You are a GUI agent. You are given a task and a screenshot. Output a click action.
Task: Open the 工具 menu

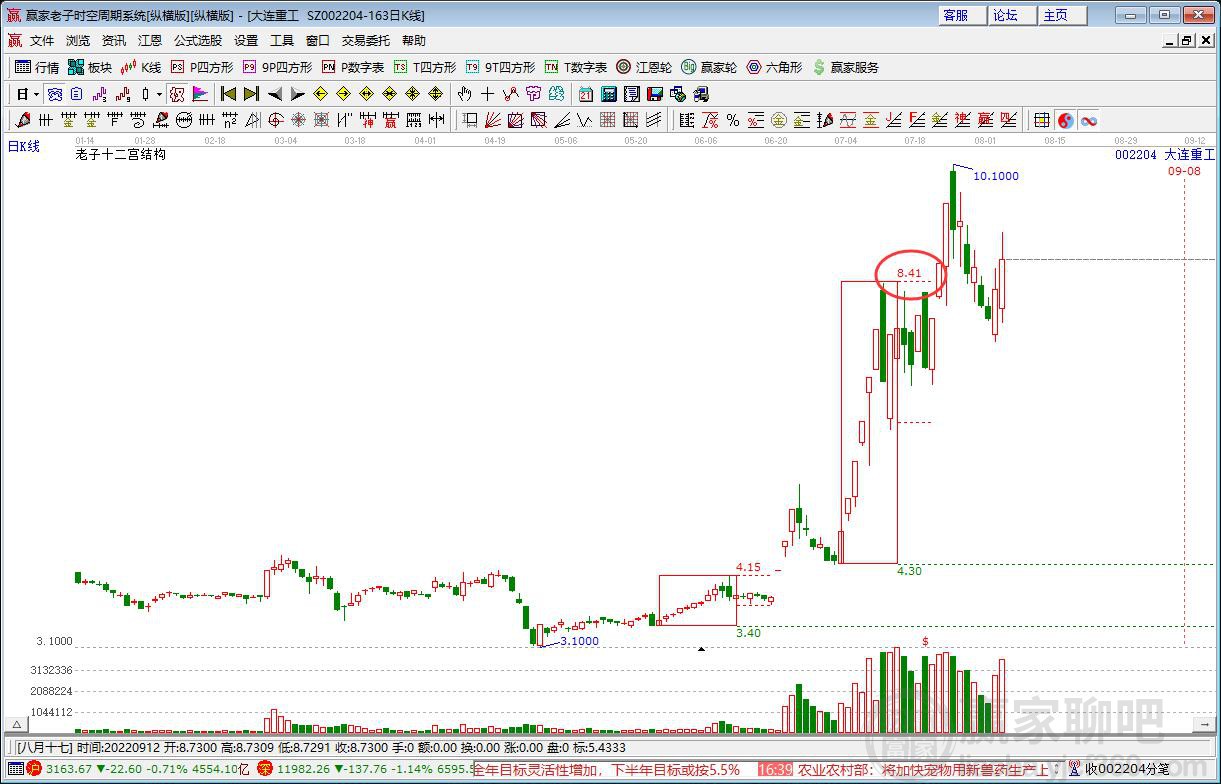tap(282, 41)
